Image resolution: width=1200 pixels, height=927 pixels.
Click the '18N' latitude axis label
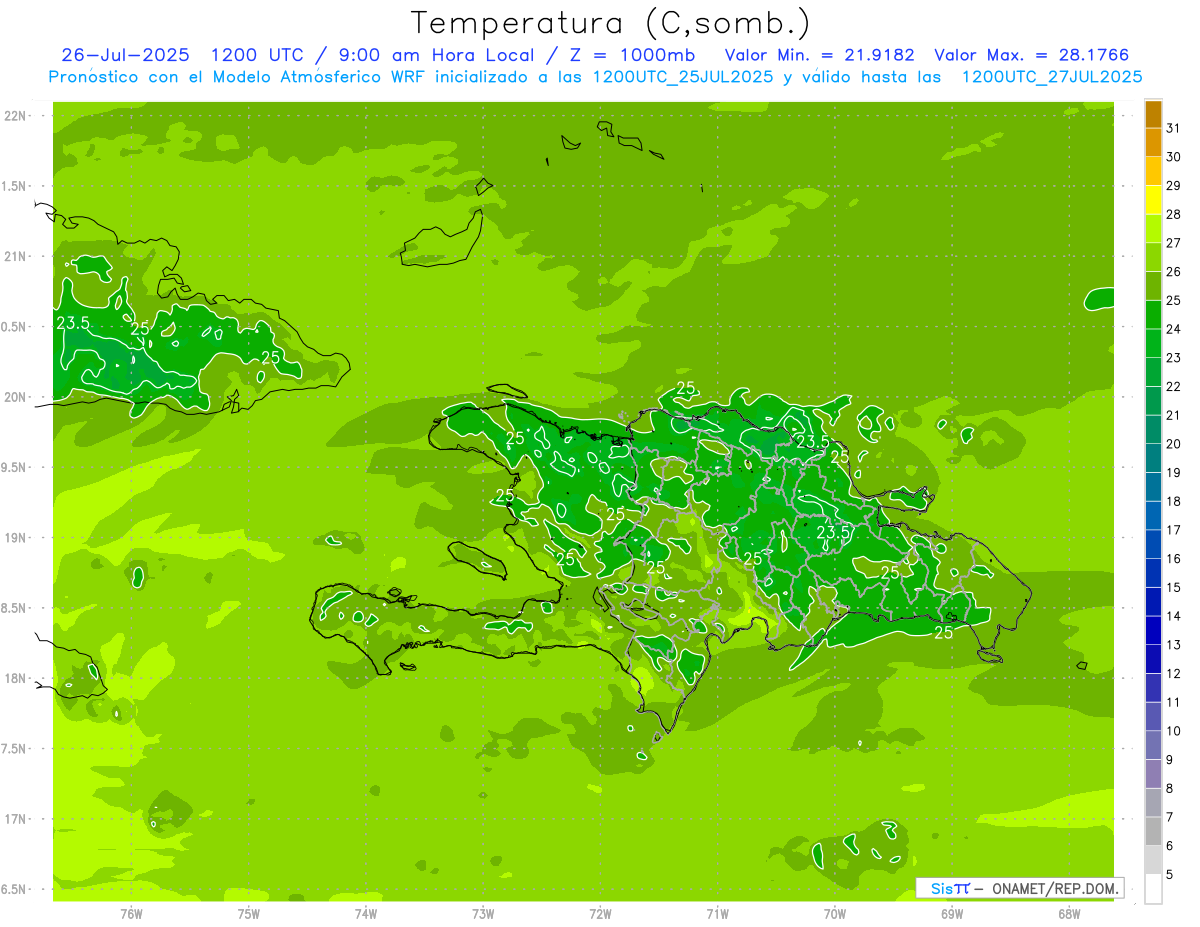click(14, 678)
